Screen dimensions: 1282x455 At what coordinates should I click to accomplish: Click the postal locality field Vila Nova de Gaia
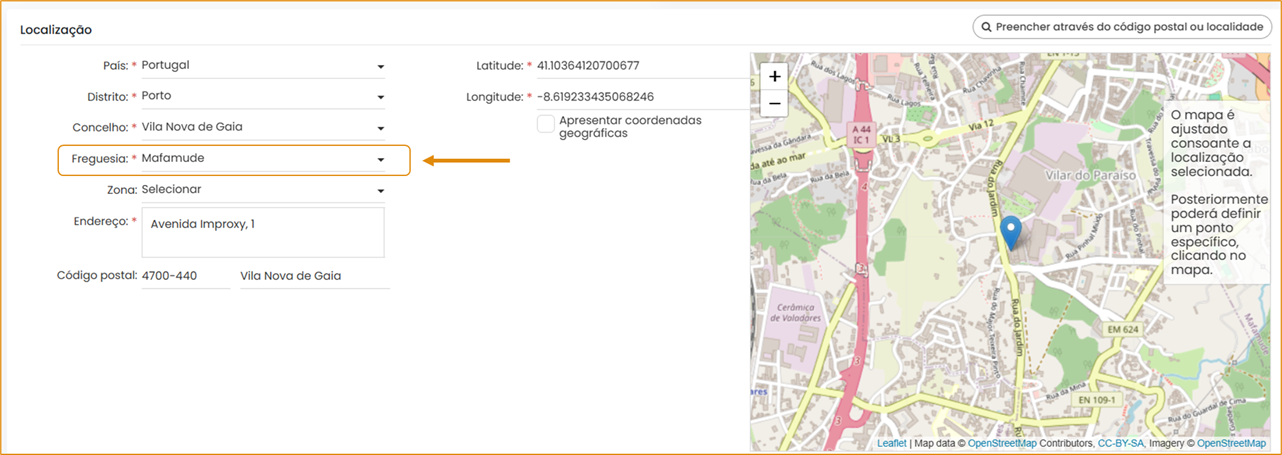(314, 276)
